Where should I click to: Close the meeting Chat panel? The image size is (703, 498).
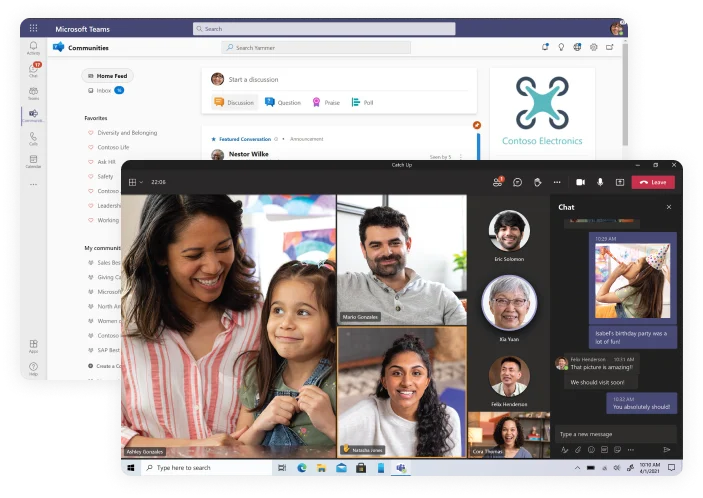pyautogui.click(x=668, y=207)
